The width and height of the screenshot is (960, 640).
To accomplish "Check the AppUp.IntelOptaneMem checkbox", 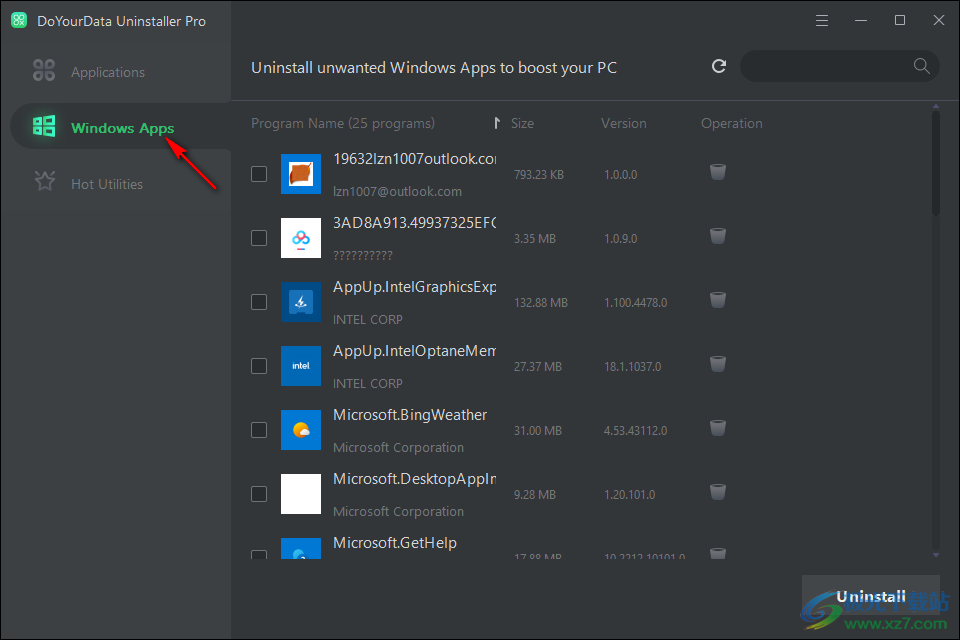I will pos(259,366).
